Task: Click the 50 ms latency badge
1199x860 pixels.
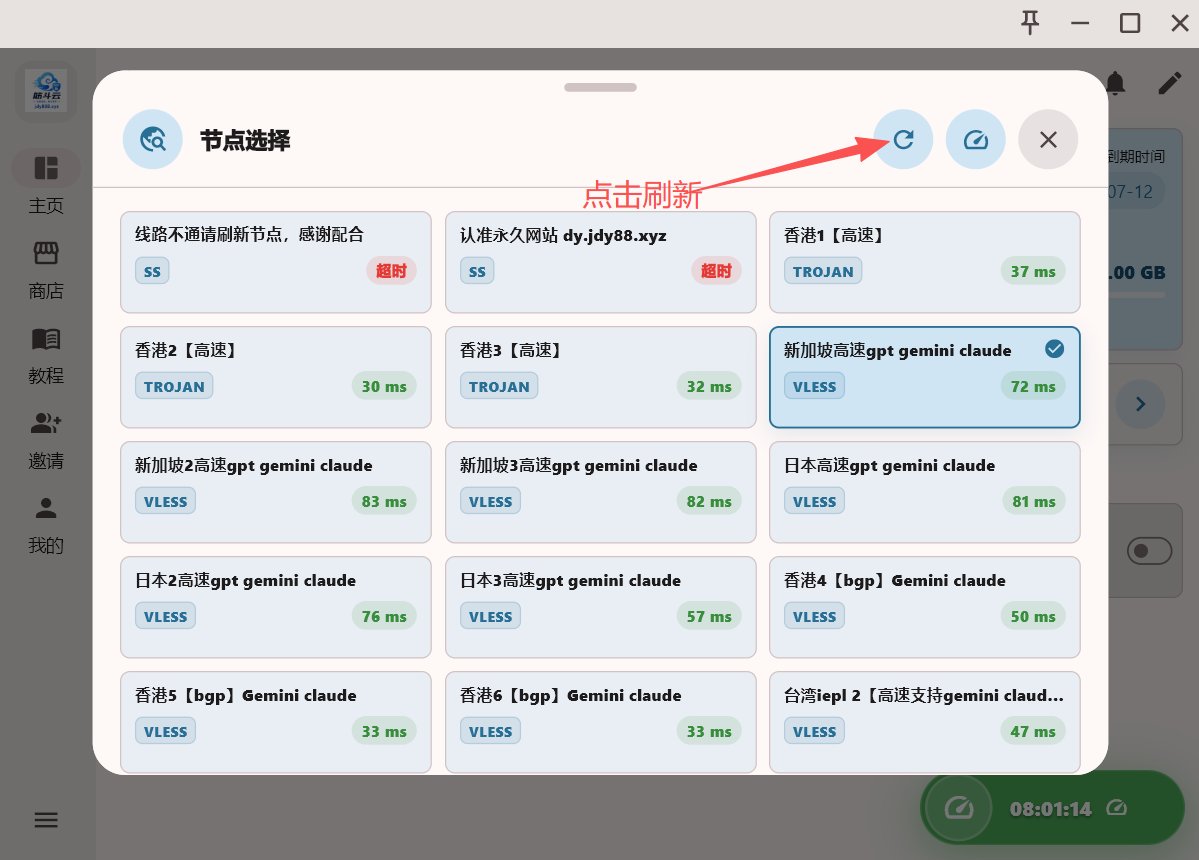Action: [1032, 616]
